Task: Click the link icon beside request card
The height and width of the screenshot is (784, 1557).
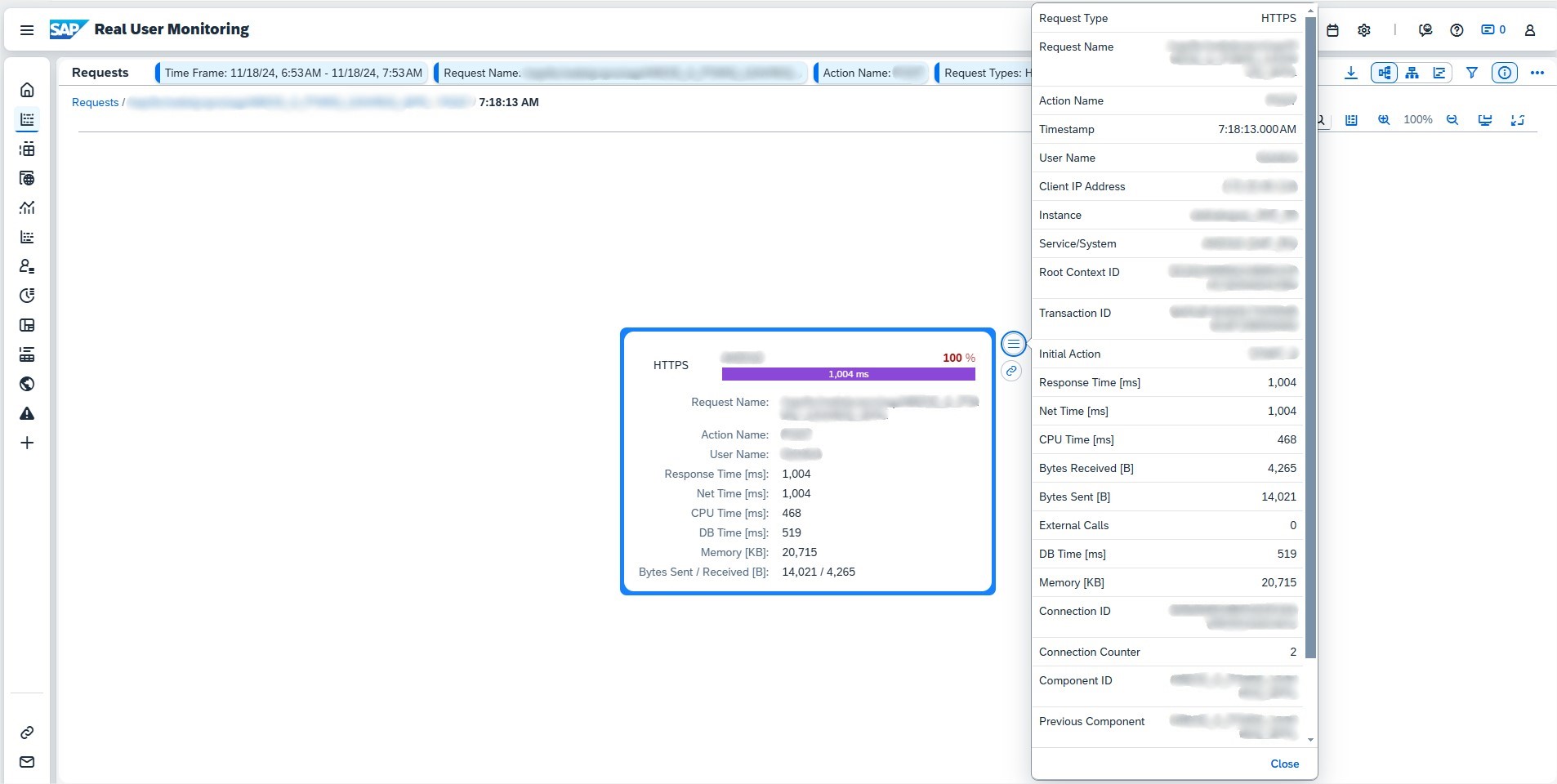Action: pos(1011,371)
